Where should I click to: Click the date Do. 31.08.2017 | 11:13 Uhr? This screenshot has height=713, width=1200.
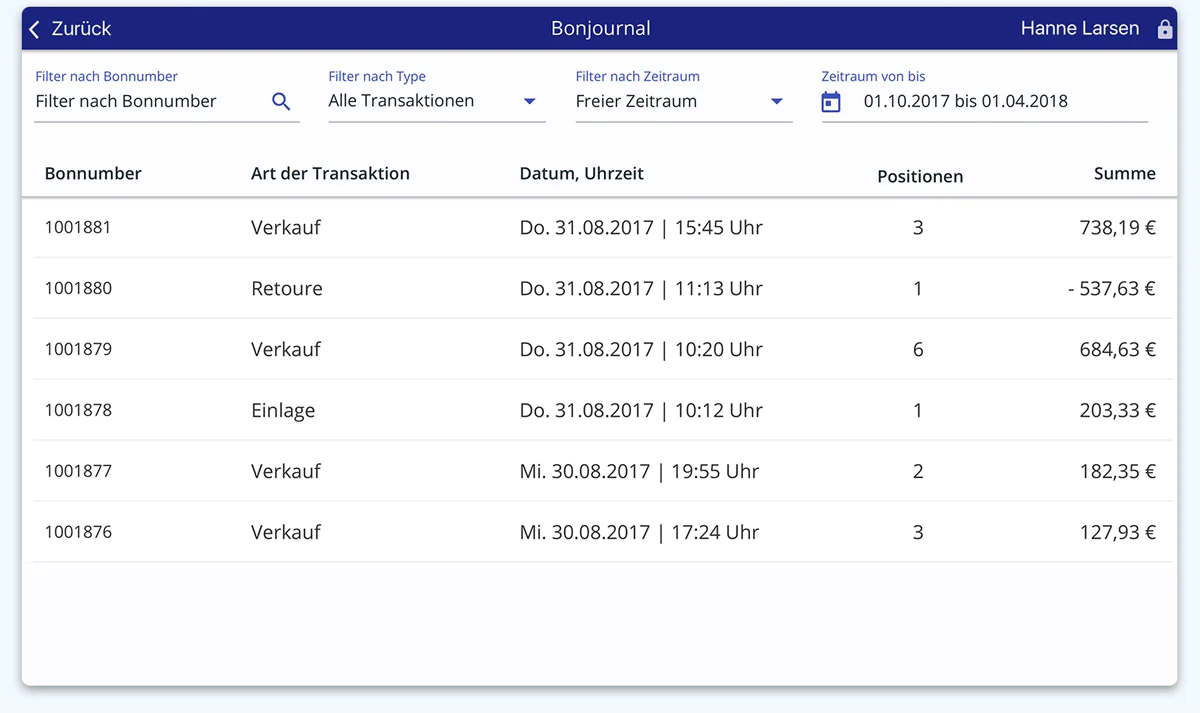[641, 289]
